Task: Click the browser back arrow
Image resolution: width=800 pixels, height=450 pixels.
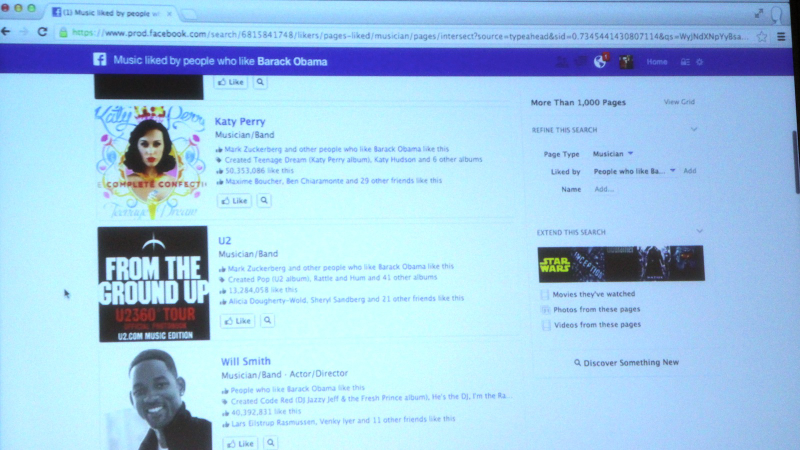Action: pyautogui.click(x=6, y=32)
